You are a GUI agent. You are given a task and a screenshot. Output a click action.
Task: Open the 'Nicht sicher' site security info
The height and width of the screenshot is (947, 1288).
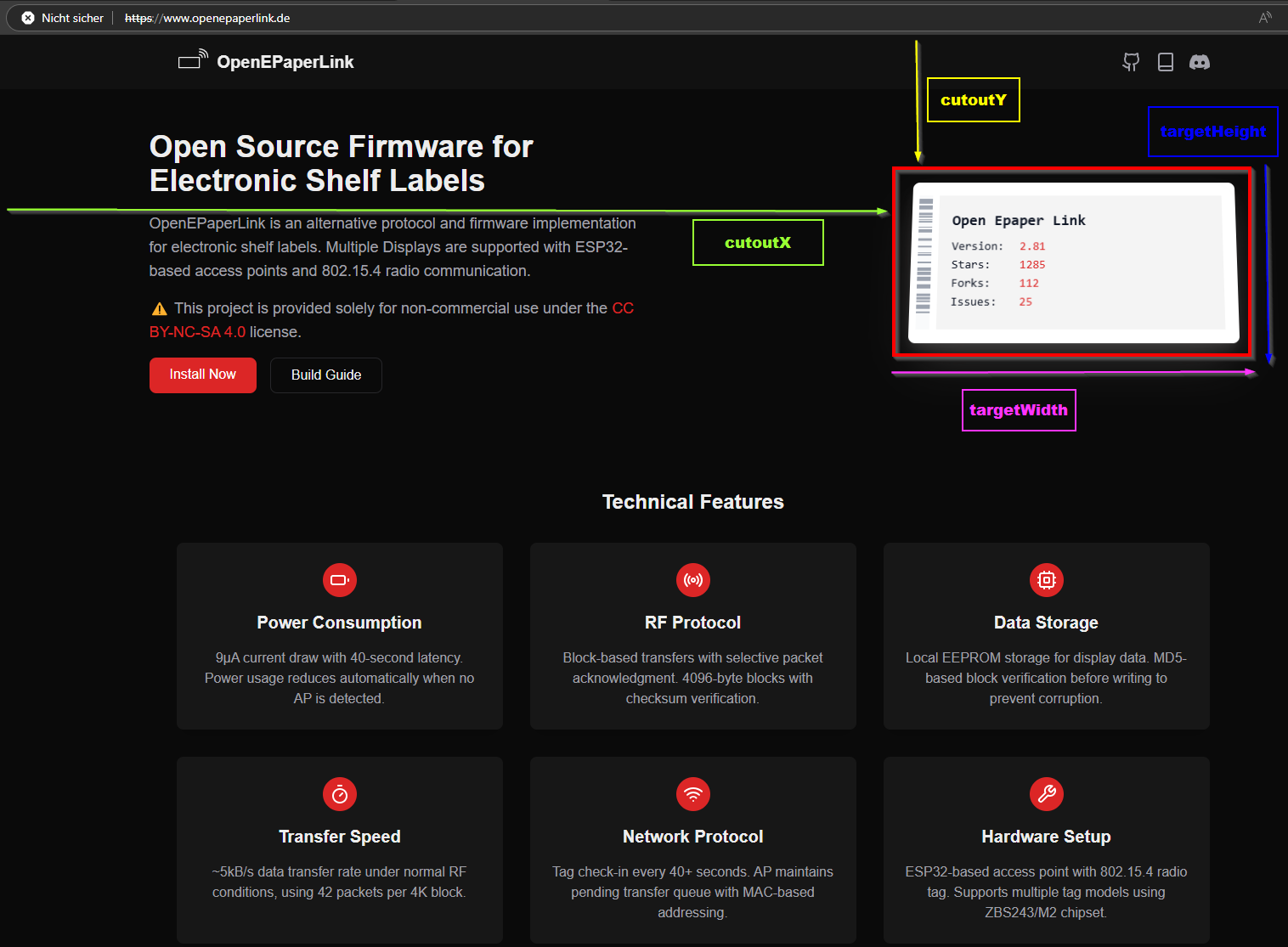(x=62, y=18)
